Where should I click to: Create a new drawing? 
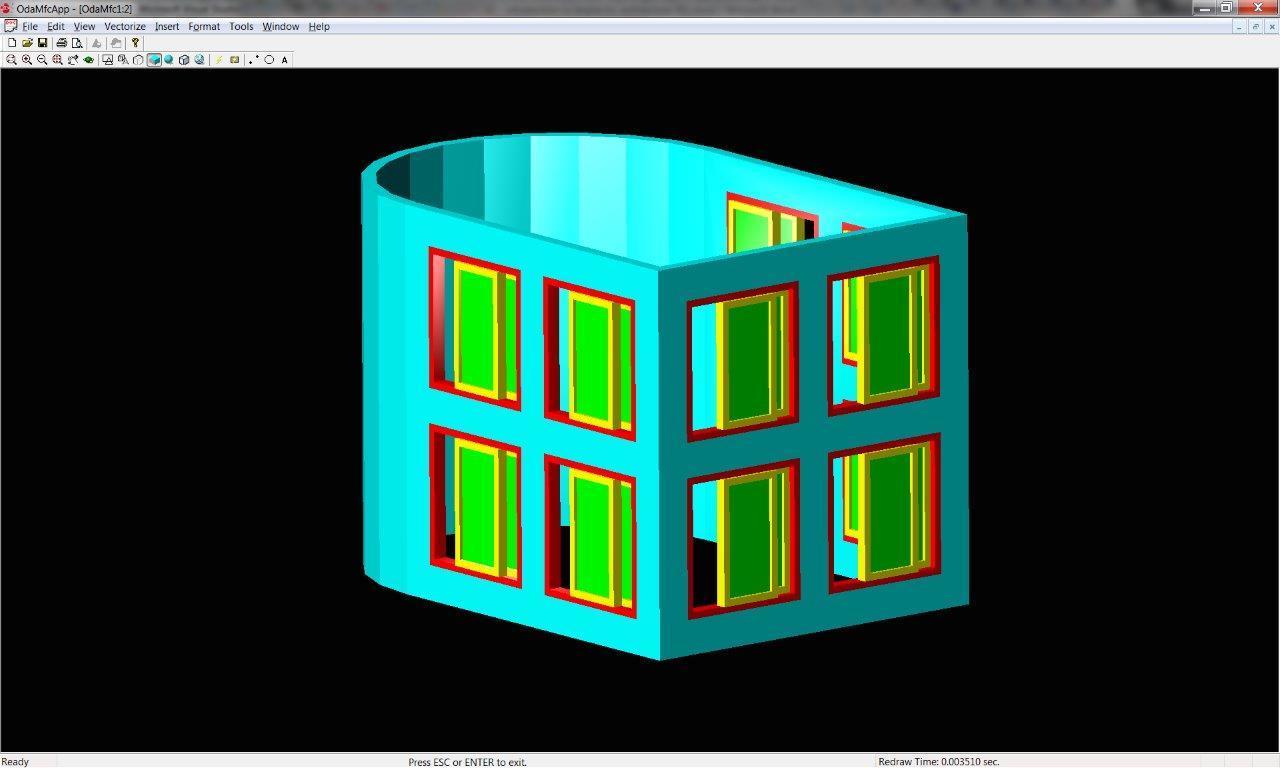click(11, 43)
